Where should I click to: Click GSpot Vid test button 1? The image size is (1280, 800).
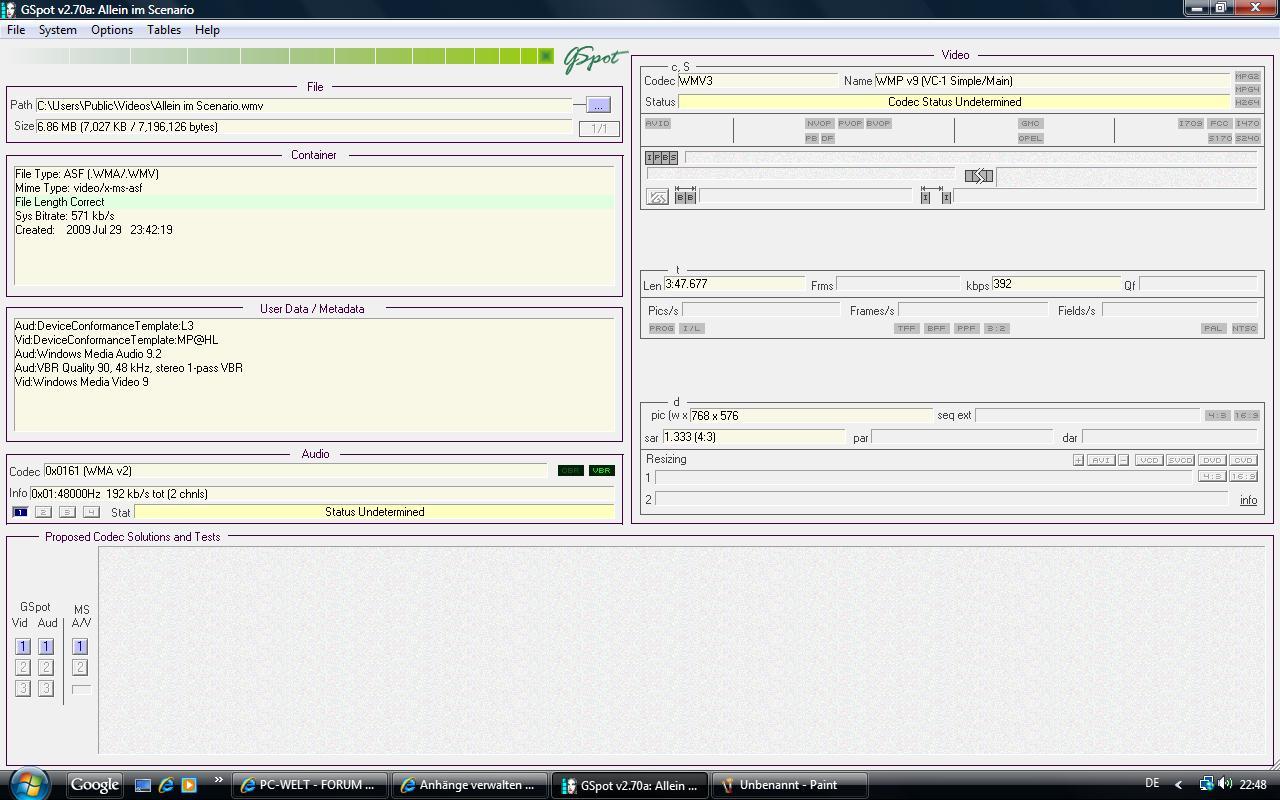22,647
